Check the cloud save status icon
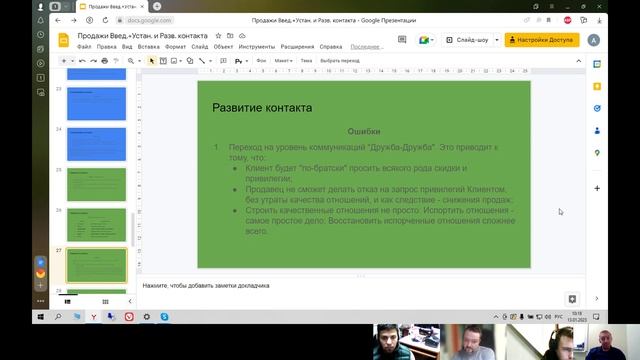Screen dimensions: 640x360 [x=242, y=36]
